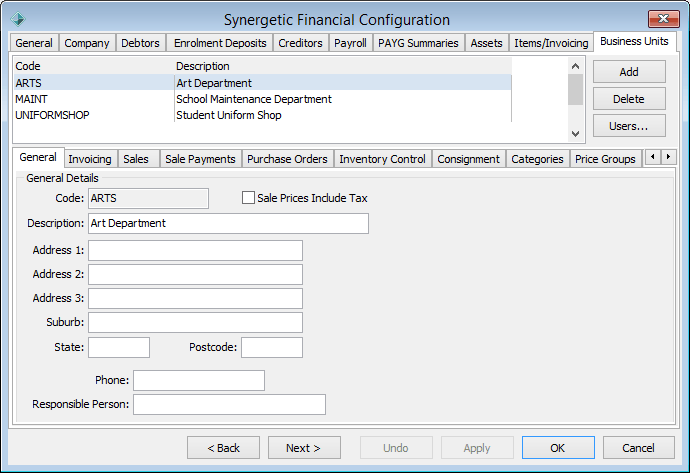Viewport: 690px width, 473px height.
Task: Click the right tab scroll arrow
Action: pyautogui.click(x=668, y=157)
